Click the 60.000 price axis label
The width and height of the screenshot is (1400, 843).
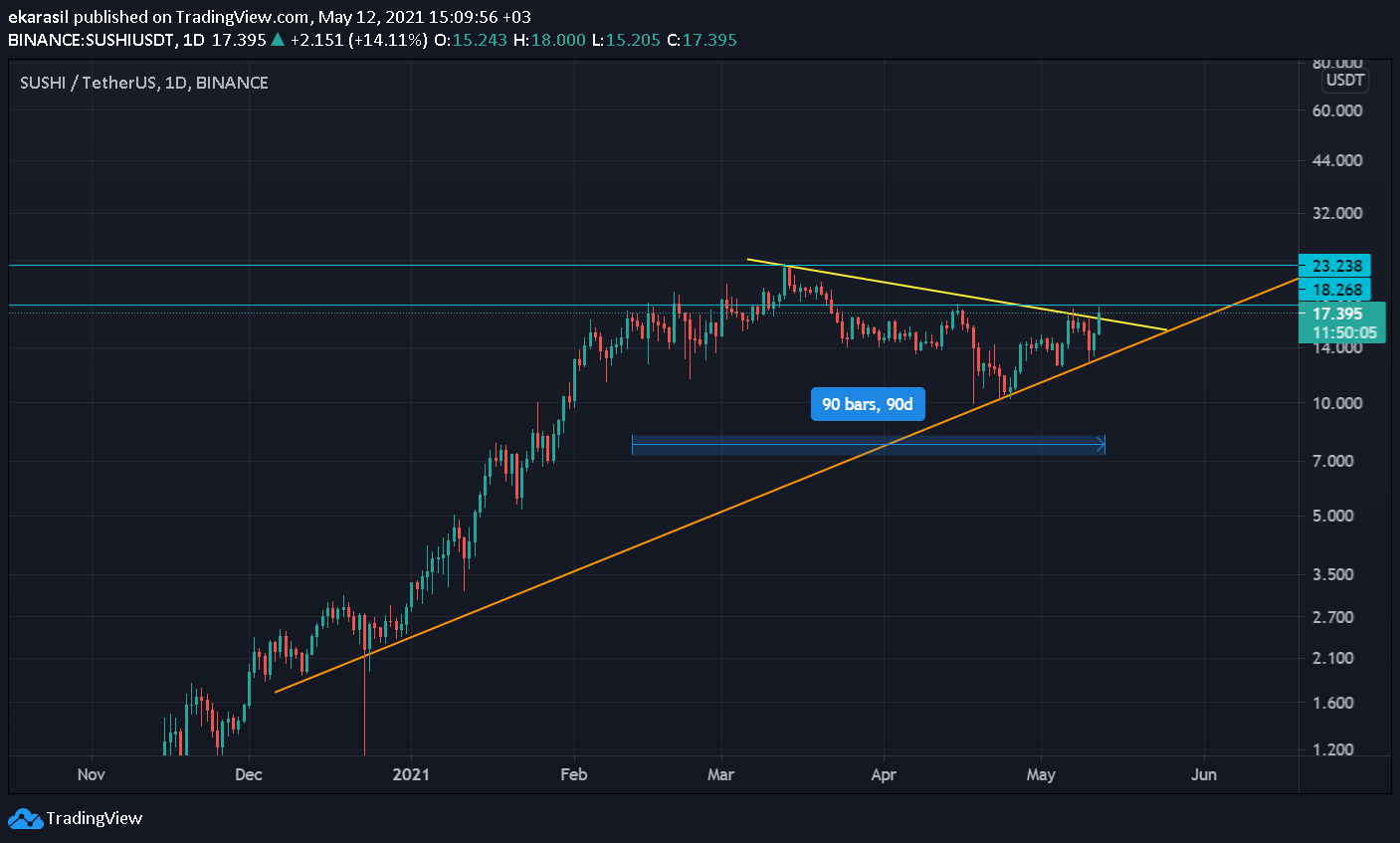[x=1337, y=110]
